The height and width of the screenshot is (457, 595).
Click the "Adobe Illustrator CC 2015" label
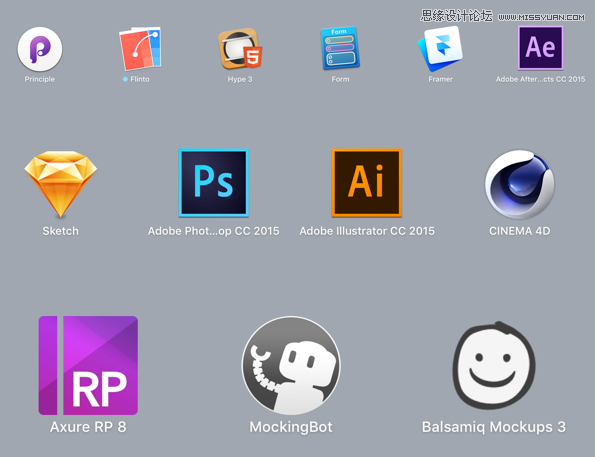pos(367,231)
